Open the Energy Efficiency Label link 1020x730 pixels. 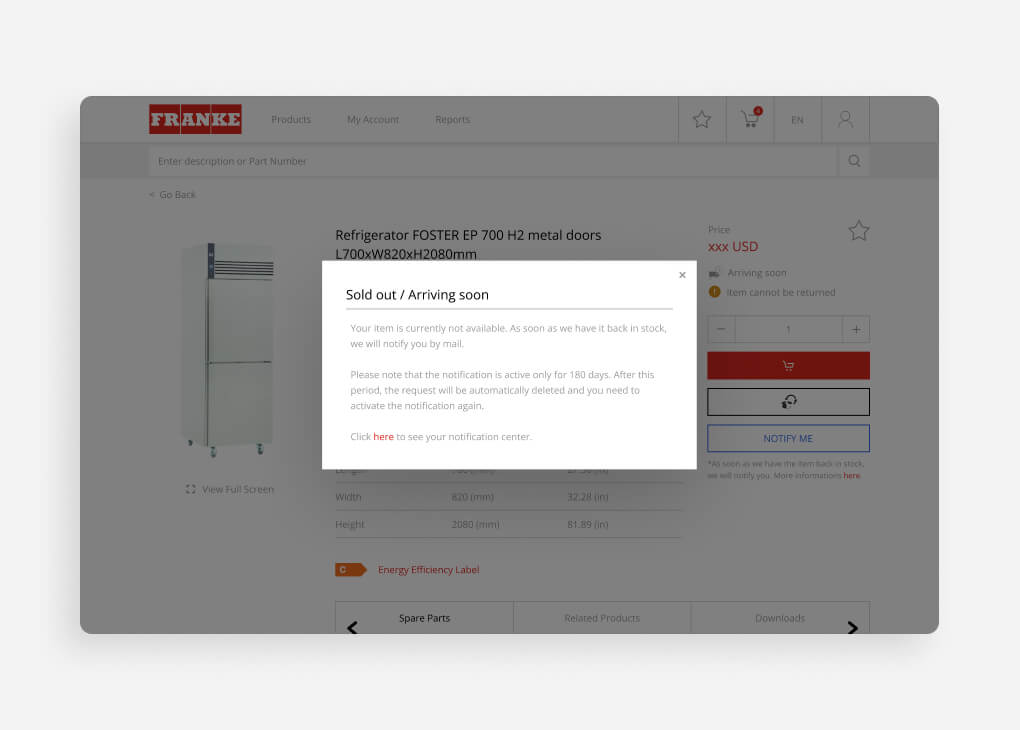tap(429, 570)
